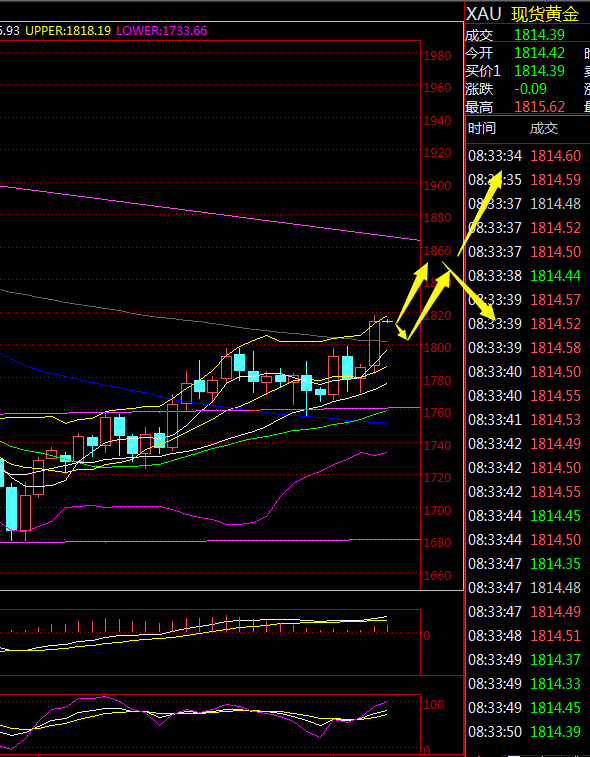
Task: Select the 08:33:48 tick row at 1814.51
Action: click(x=525, y=636)
